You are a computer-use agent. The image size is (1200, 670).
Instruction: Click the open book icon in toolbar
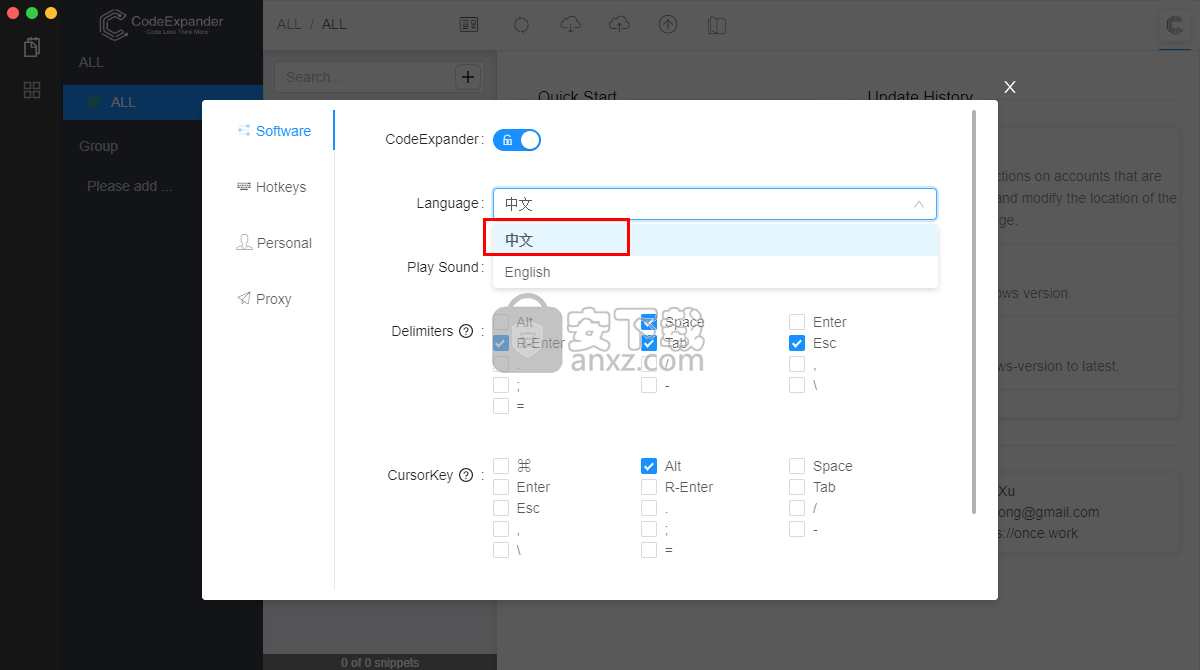[716, 25]
